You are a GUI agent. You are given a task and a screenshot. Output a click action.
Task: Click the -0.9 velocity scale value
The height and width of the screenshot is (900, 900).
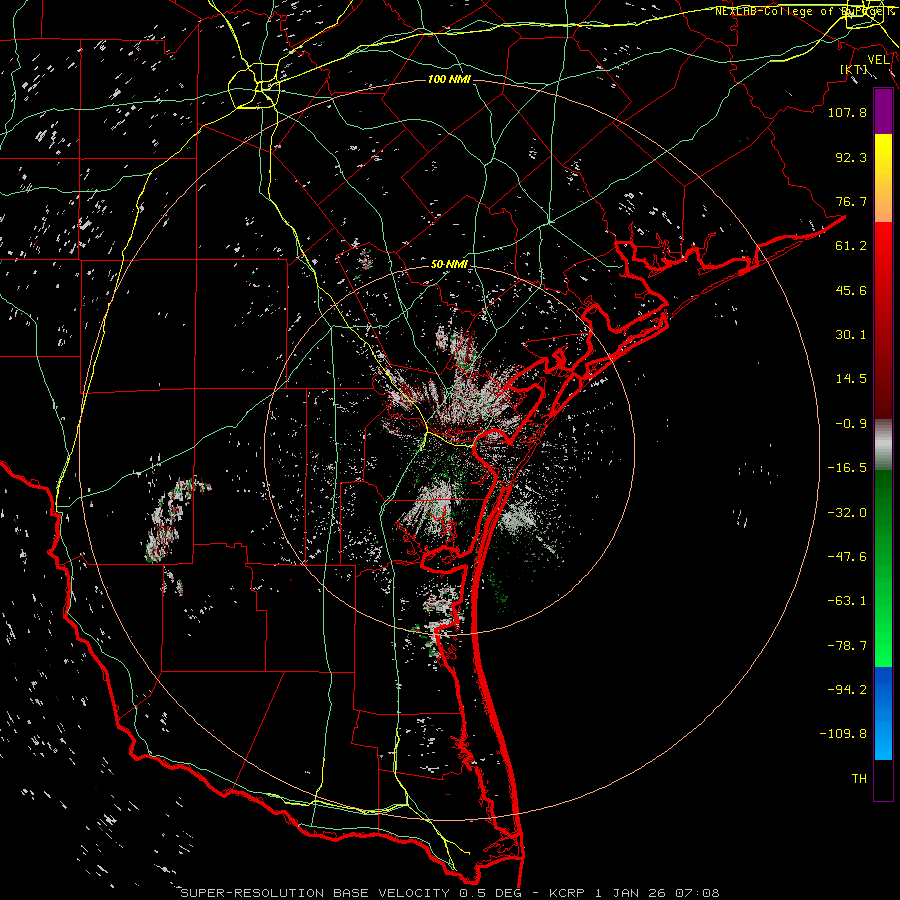tap(851, 424)
